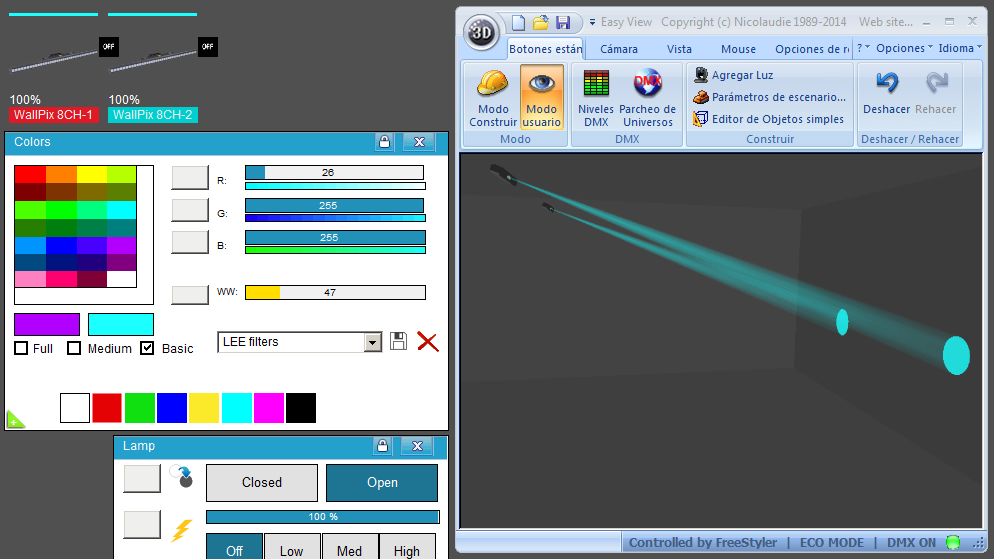Image resolution: width=994 pixels, height=559 pixels.
Task: Select Modo usuario eye icon
Action: 541,98
